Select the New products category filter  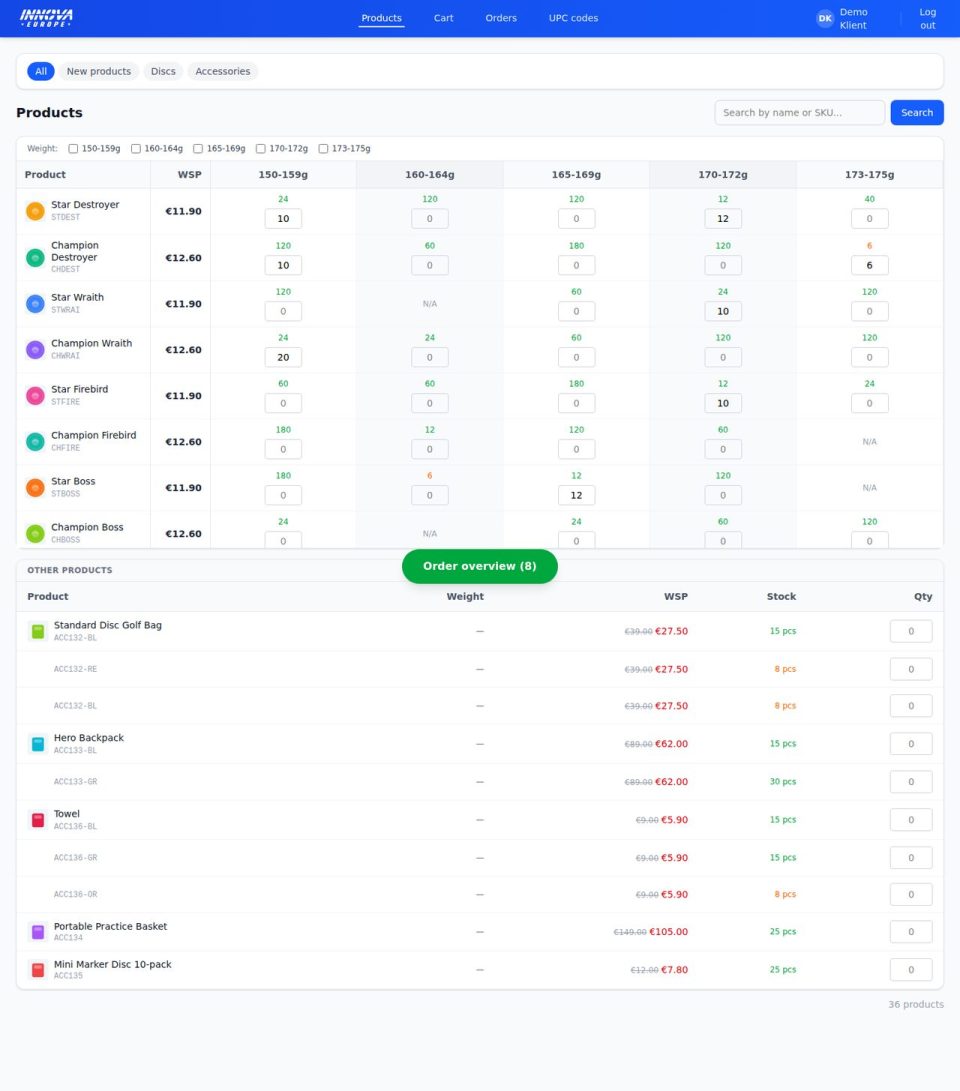99,71
